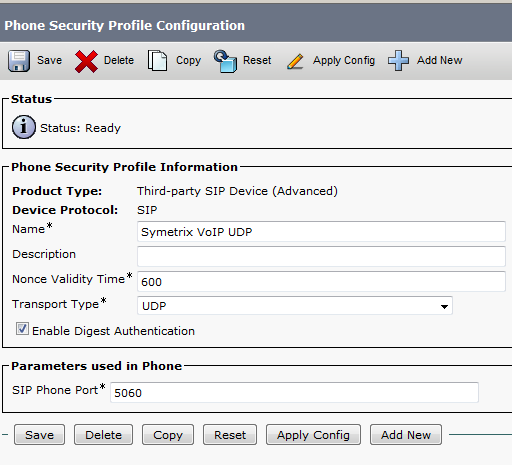Viewport: 512px width, 465px height.
Task: Click the bottom Reset button
Action: point(230,435)
